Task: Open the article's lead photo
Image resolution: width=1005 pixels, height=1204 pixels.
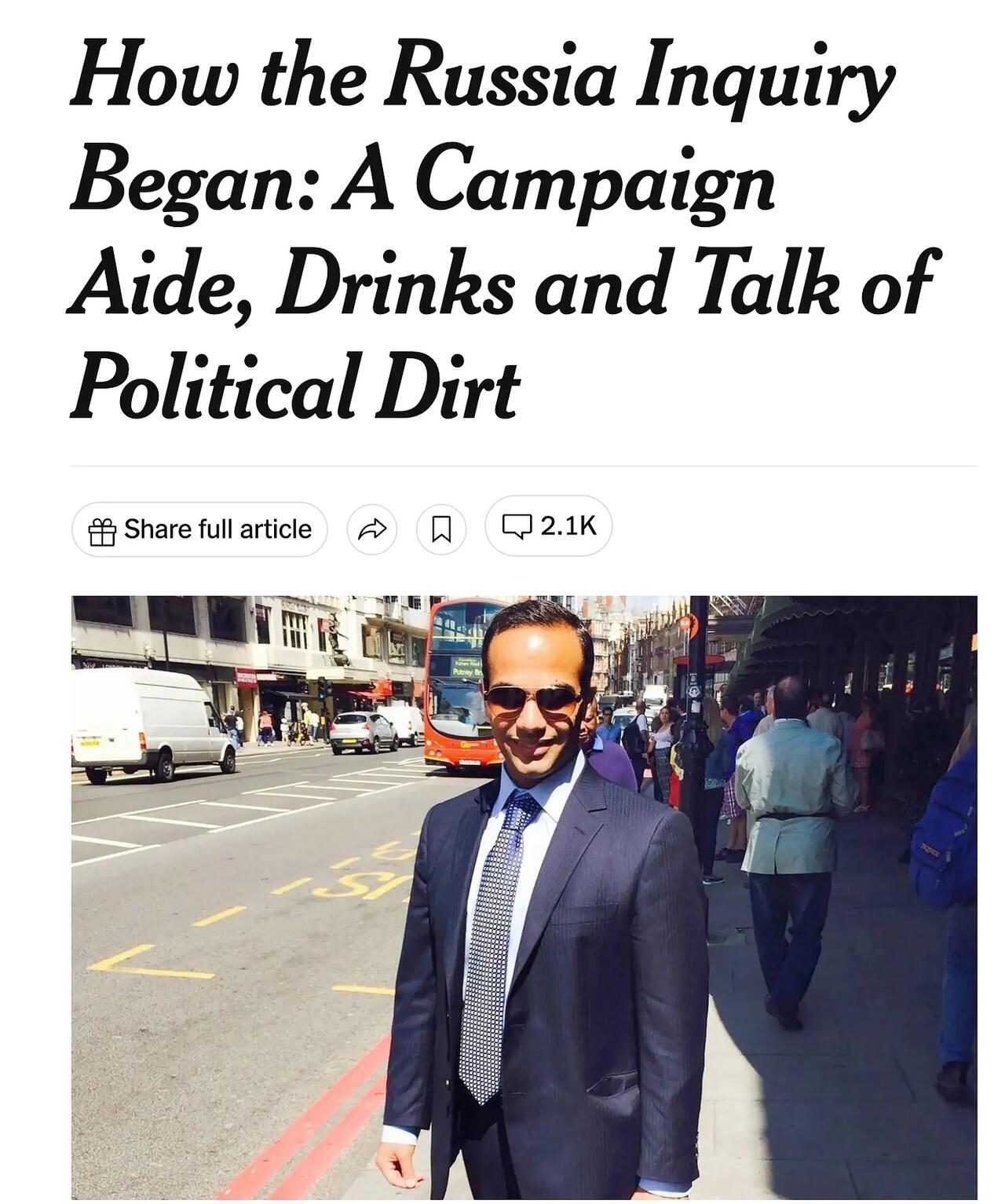Action: [x=524, y=897]
